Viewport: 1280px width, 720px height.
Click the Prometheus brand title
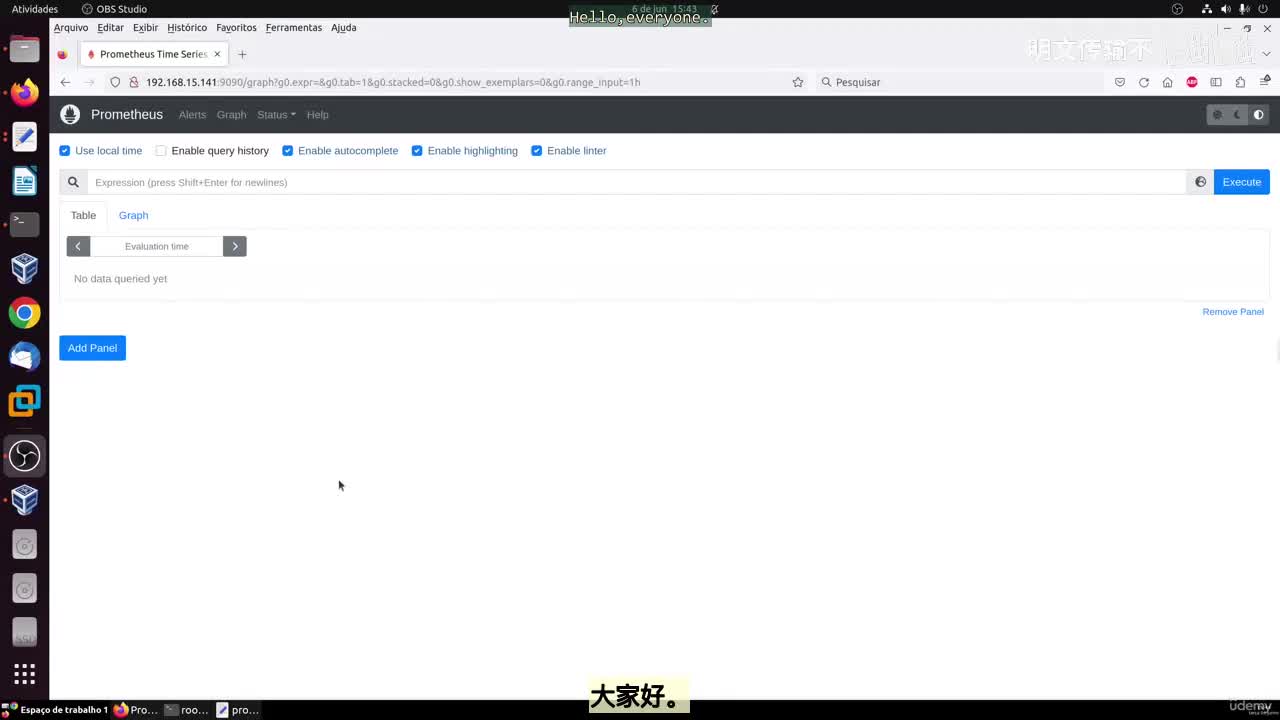127,115
